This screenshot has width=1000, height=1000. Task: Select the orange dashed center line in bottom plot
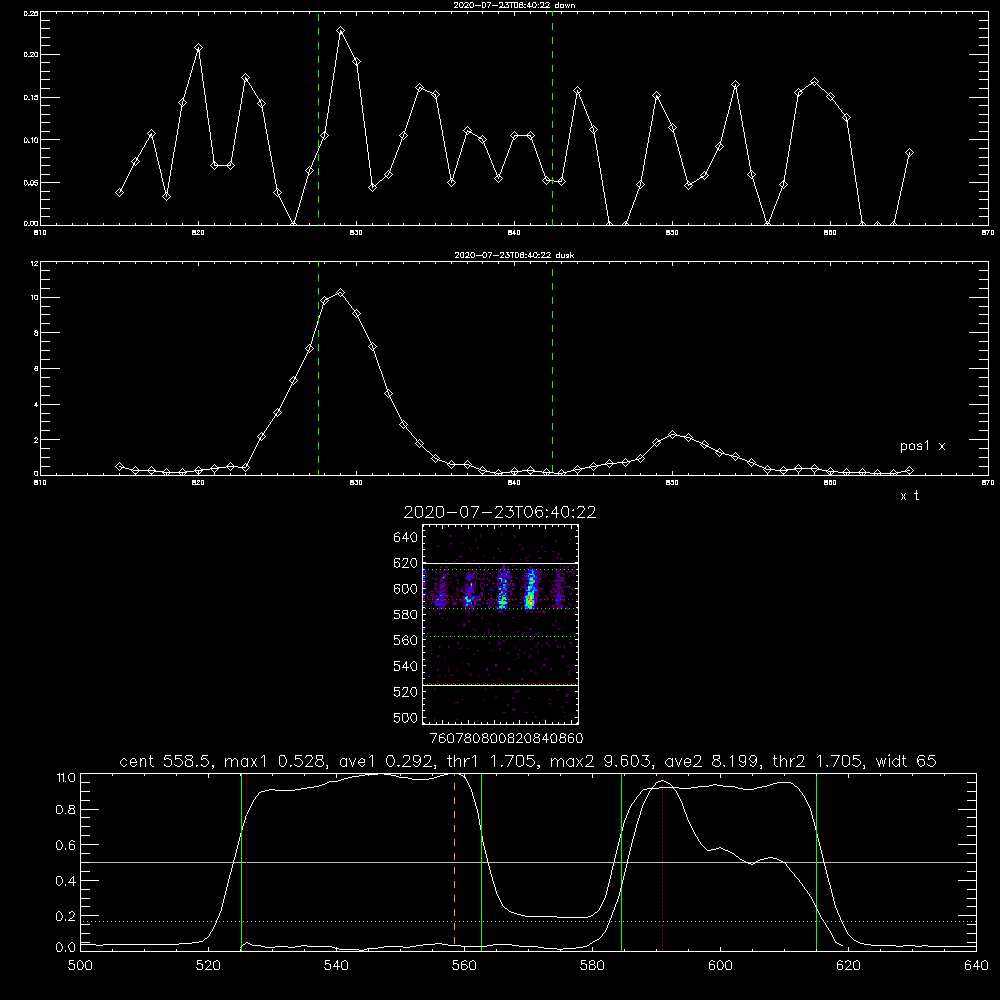point(454,861)
